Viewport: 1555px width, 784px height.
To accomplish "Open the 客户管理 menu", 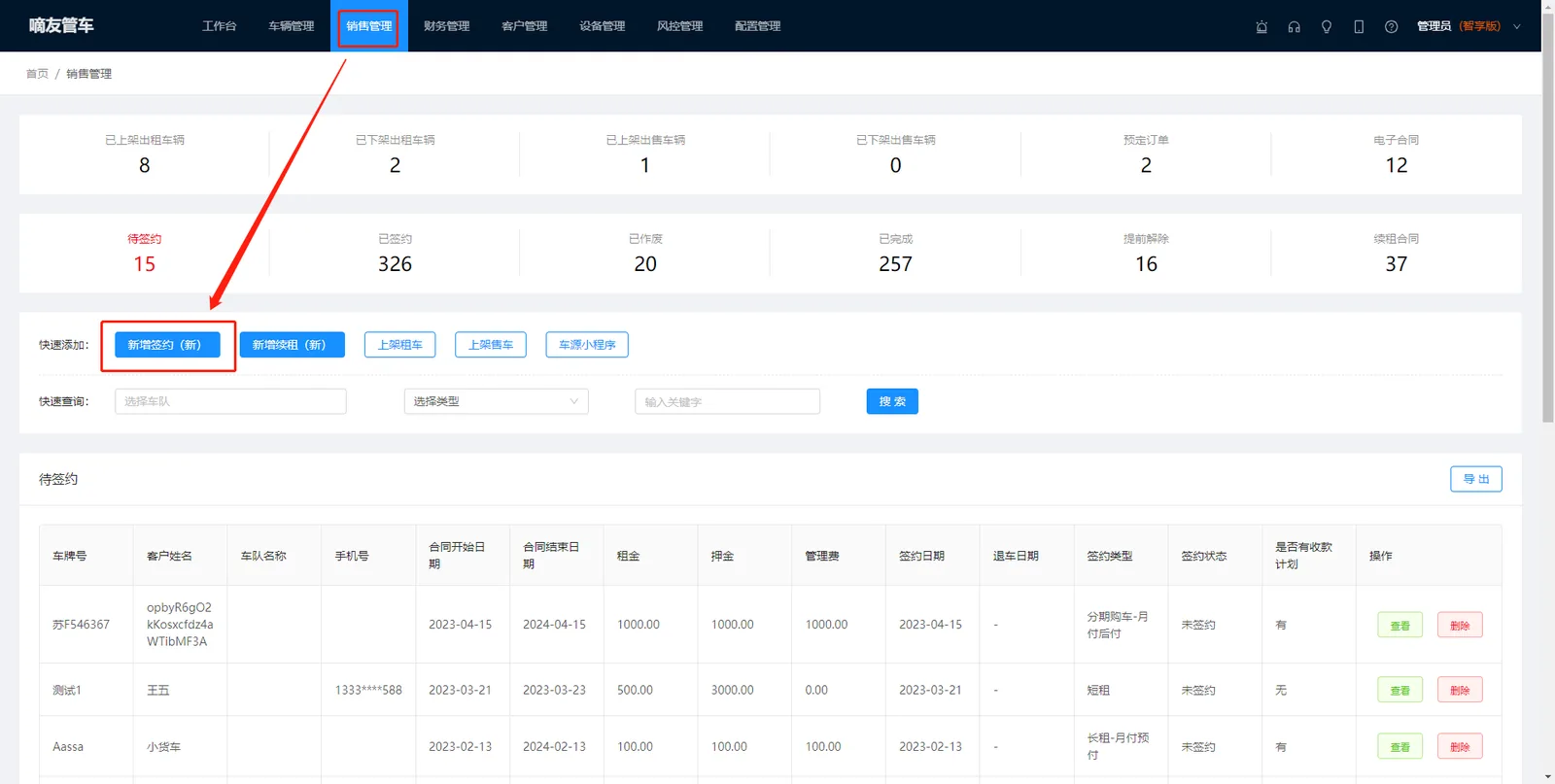I will [x=524, y=26].
